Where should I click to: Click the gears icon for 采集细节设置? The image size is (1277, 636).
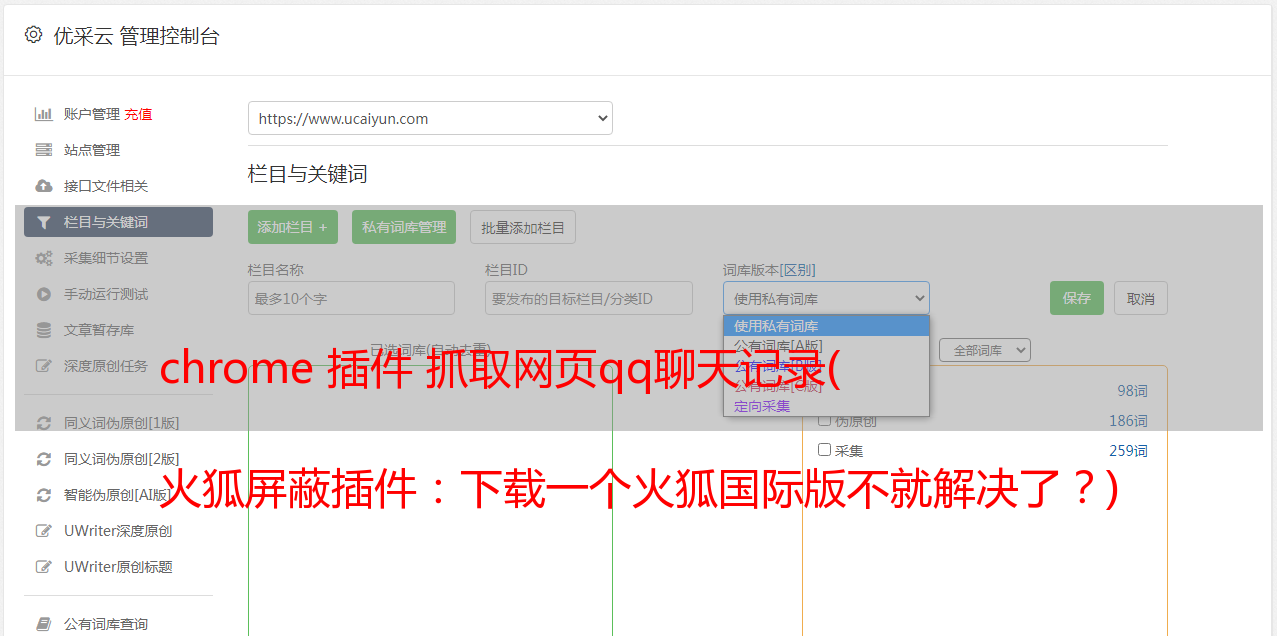point(43,258)
